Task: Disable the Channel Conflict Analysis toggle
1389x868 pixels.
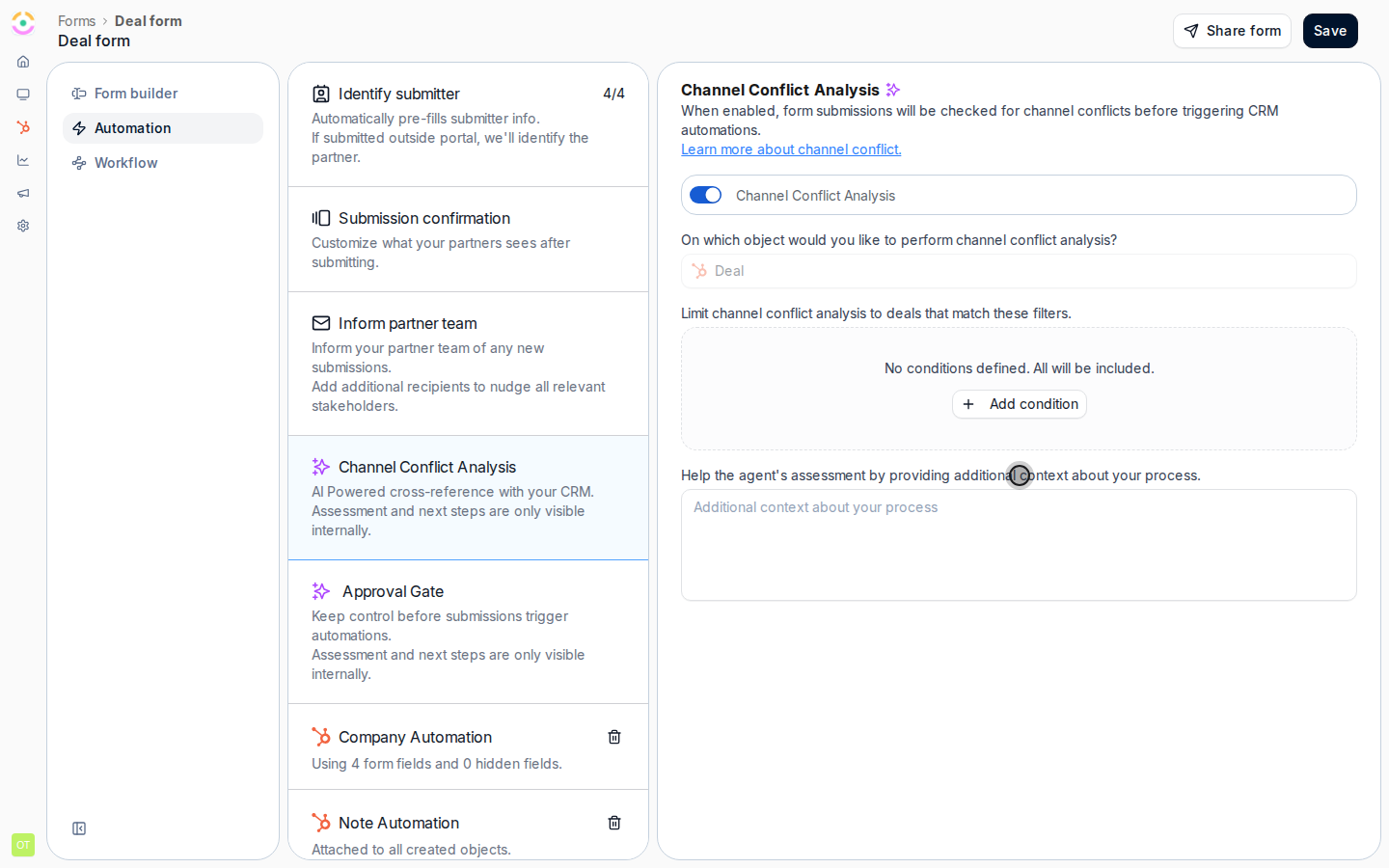Action: [706, 195]
